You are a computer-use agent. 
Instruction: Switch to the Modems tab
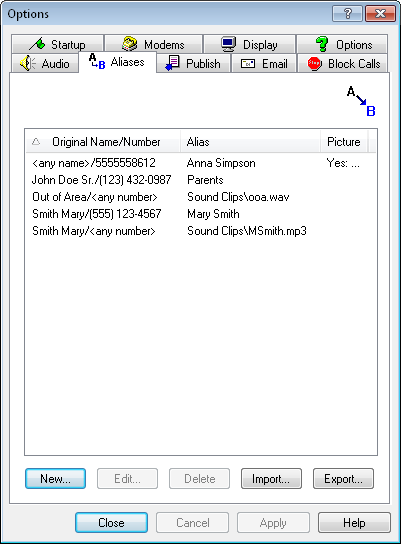tap(153, 44)
